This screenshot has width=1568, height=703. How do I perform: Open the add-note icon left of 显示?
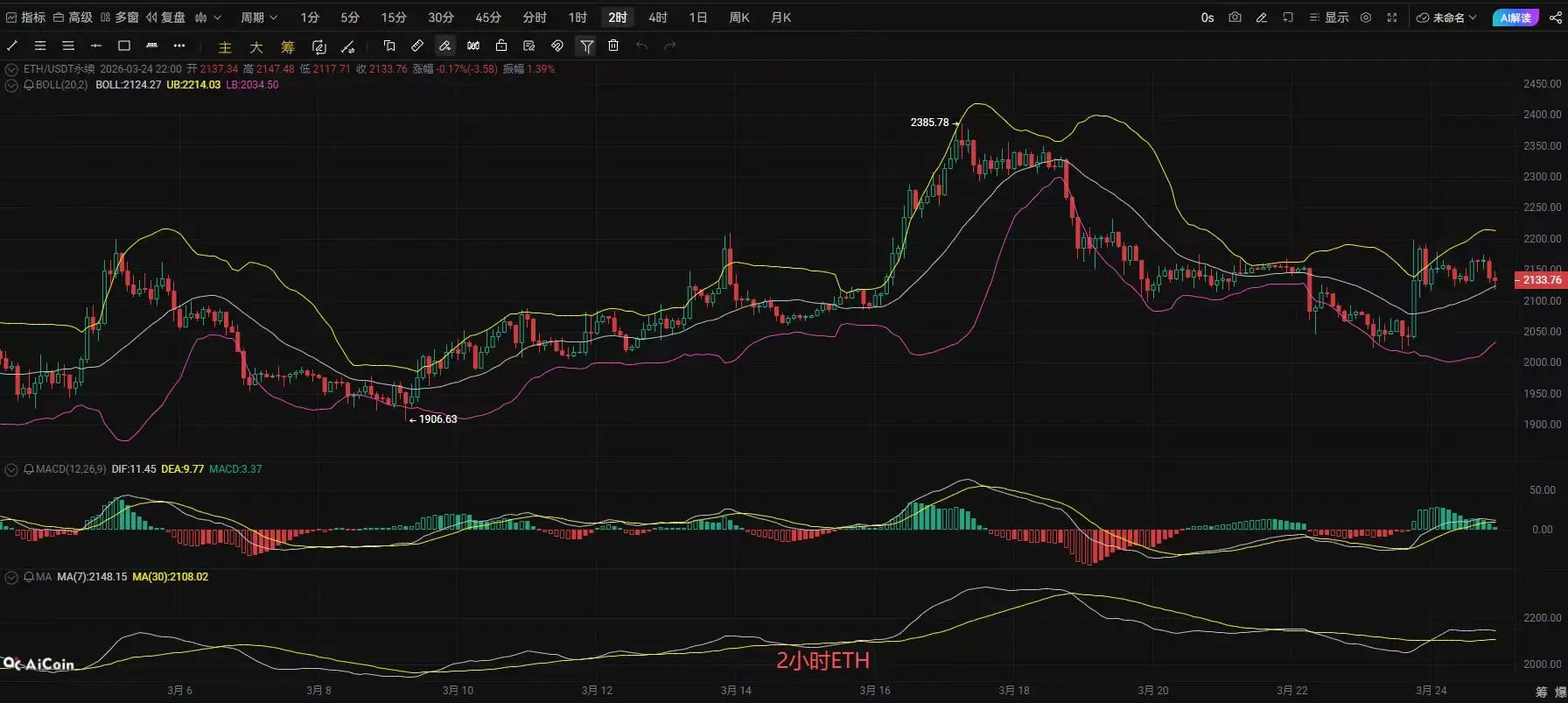coord(1287,18)
